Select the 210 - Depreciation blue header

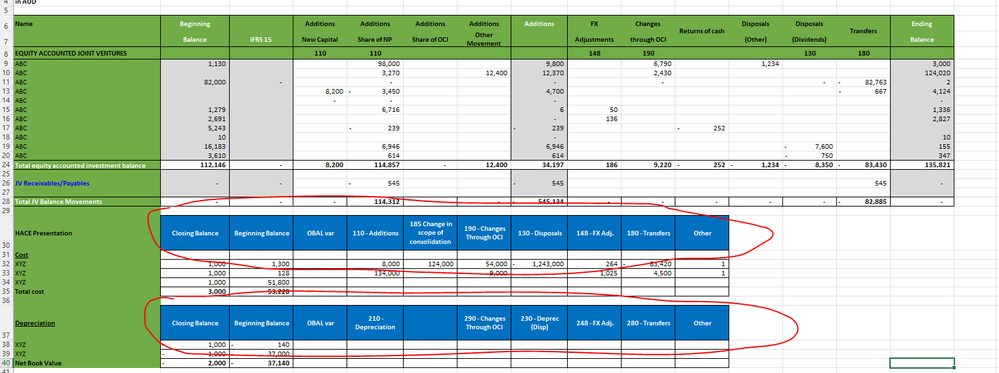[375, 323]
